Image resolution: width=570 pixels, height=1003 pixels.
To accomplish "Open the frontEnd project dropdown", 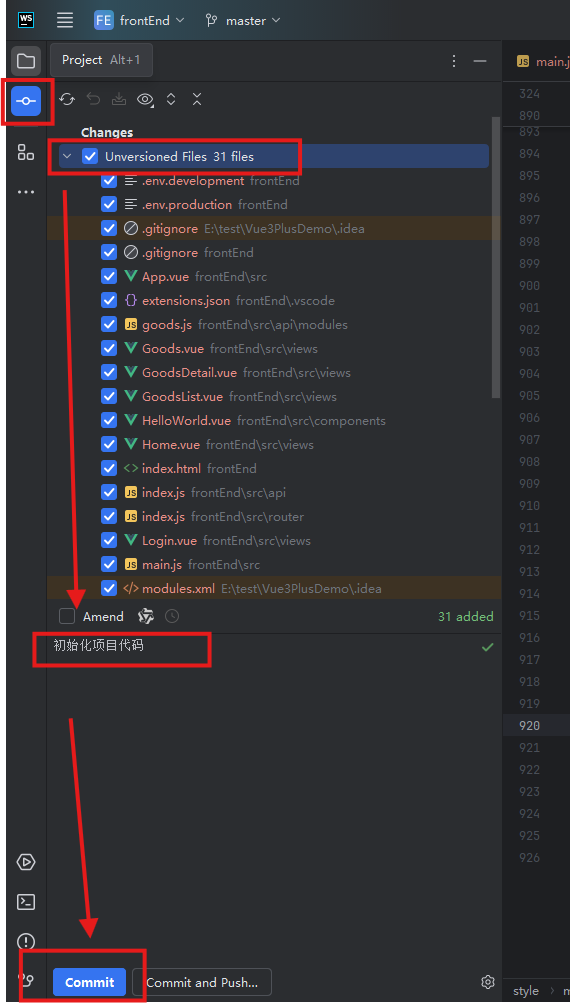I will (x=152, y=20).
